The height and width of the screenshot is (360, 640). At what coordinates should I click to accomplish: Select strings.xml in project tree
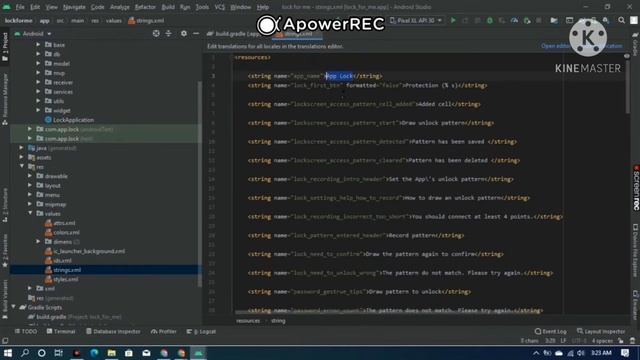coord(63,270)
